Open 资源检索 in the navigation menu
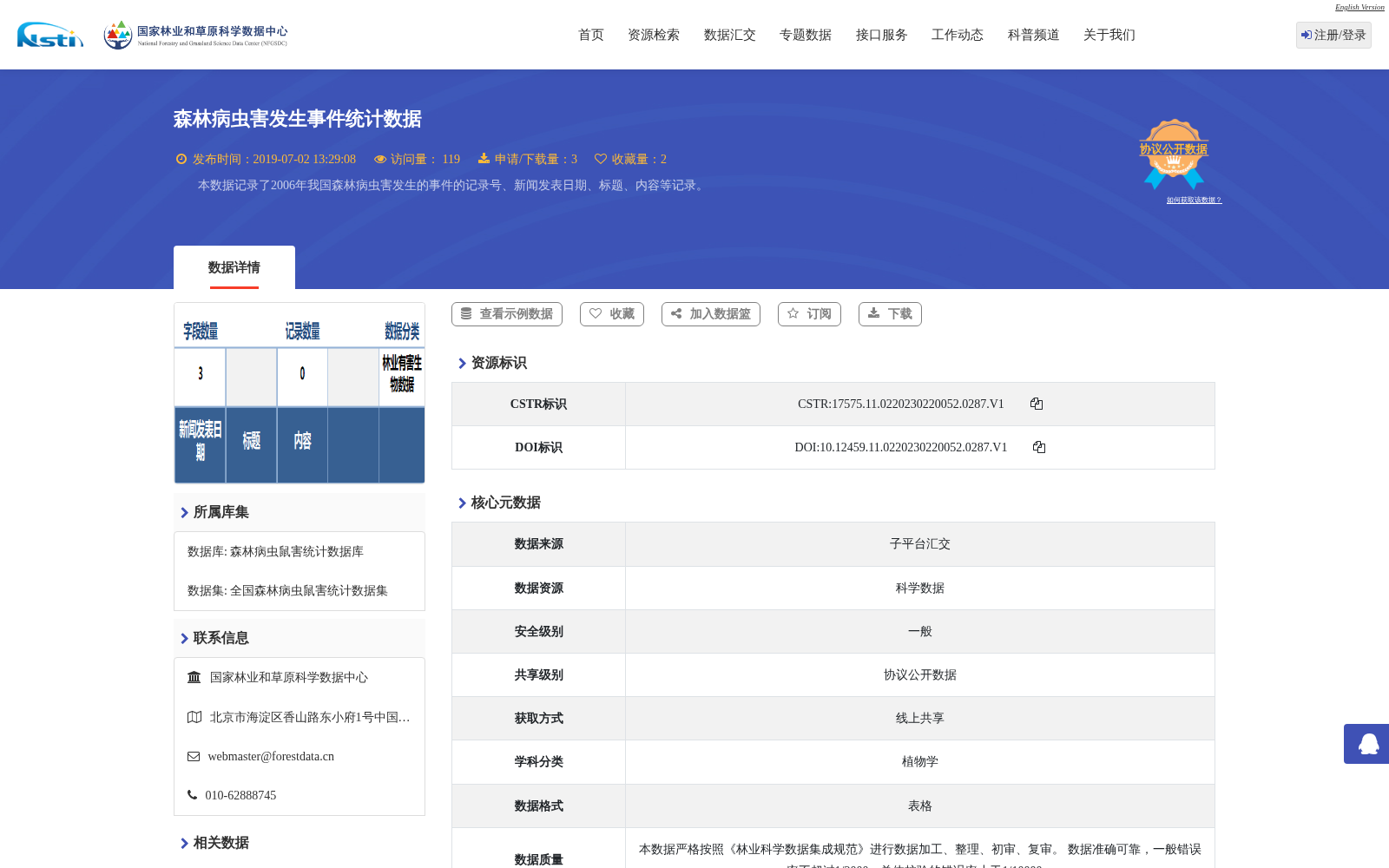The height and width of the screenshot is (868, 1389). 654,35
